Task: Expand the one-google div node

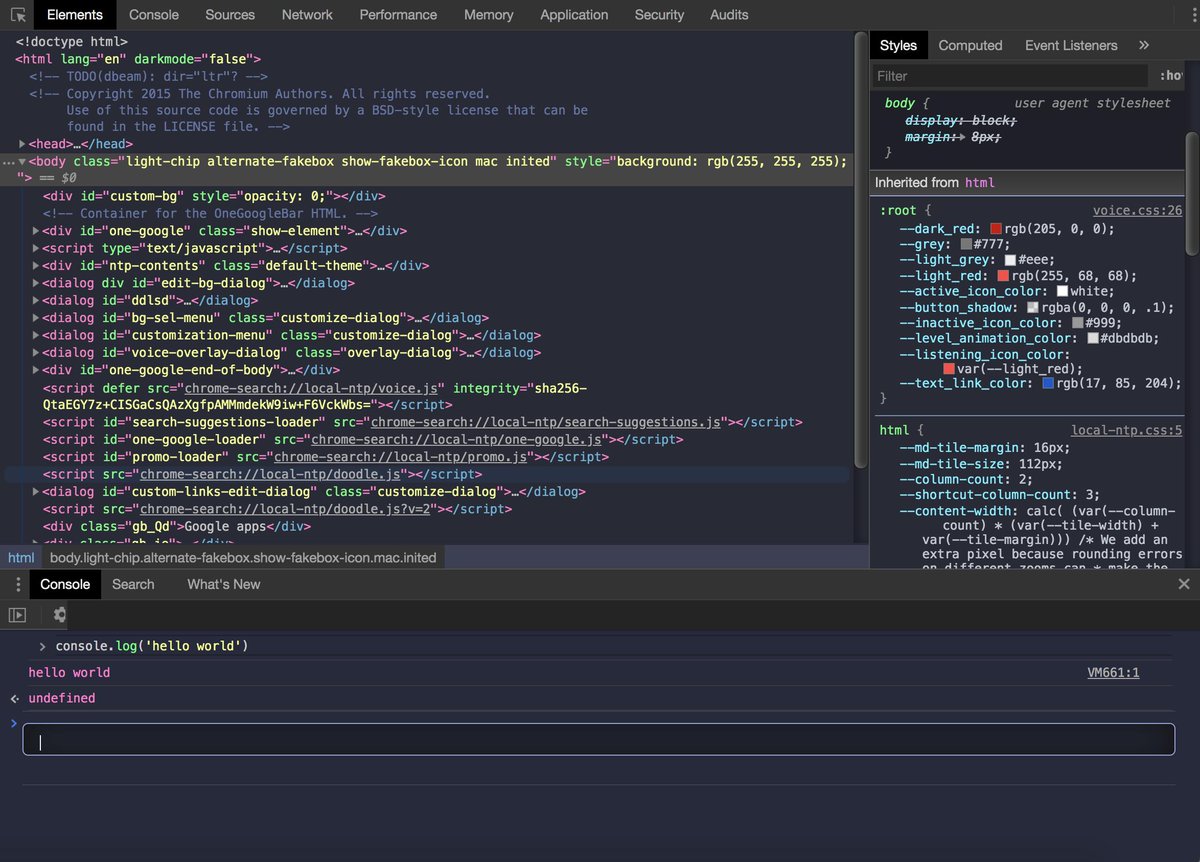Action: [x=36, y=231]
